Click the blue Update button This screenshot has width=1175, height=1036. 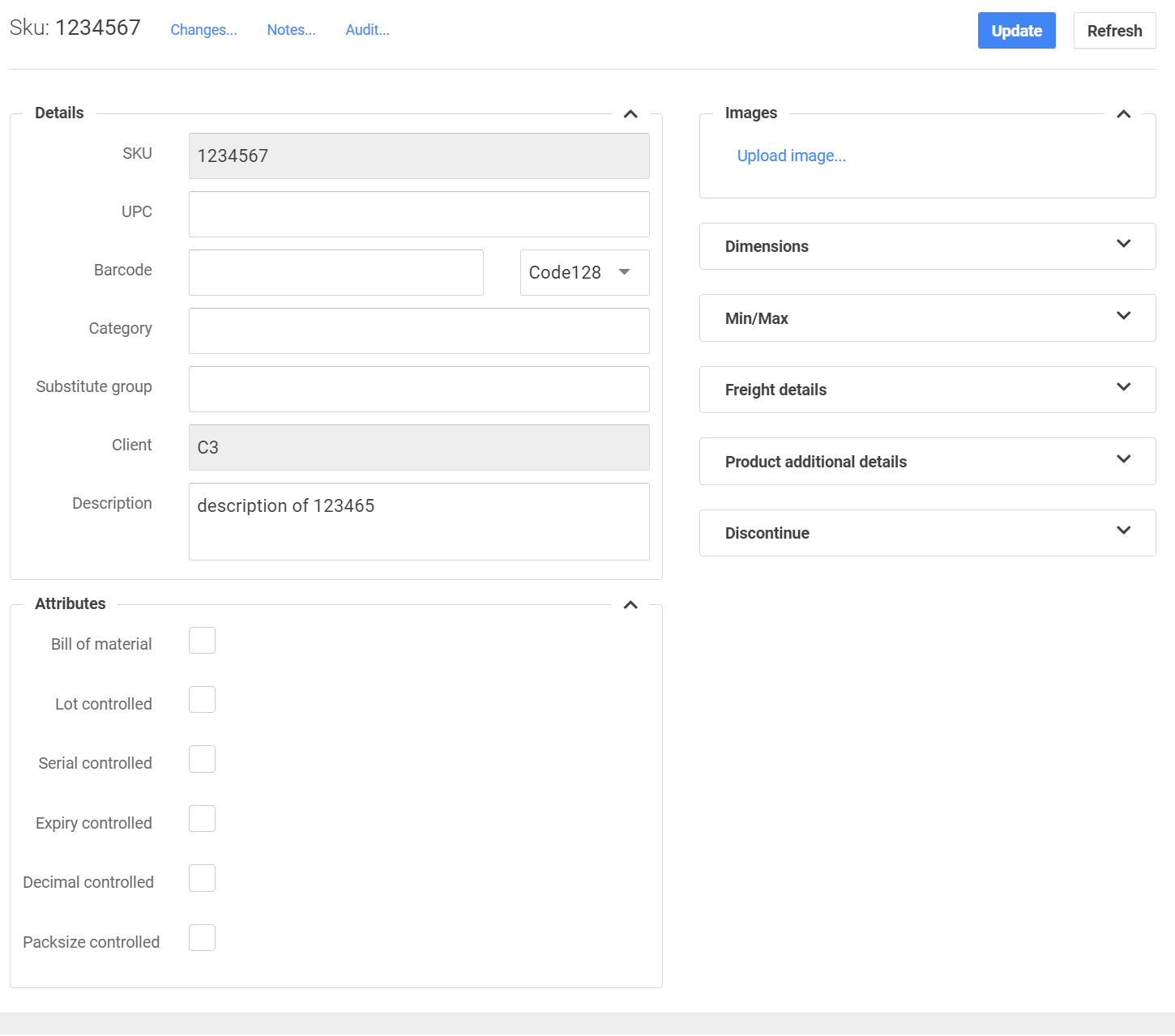(x=1016, y=31)
